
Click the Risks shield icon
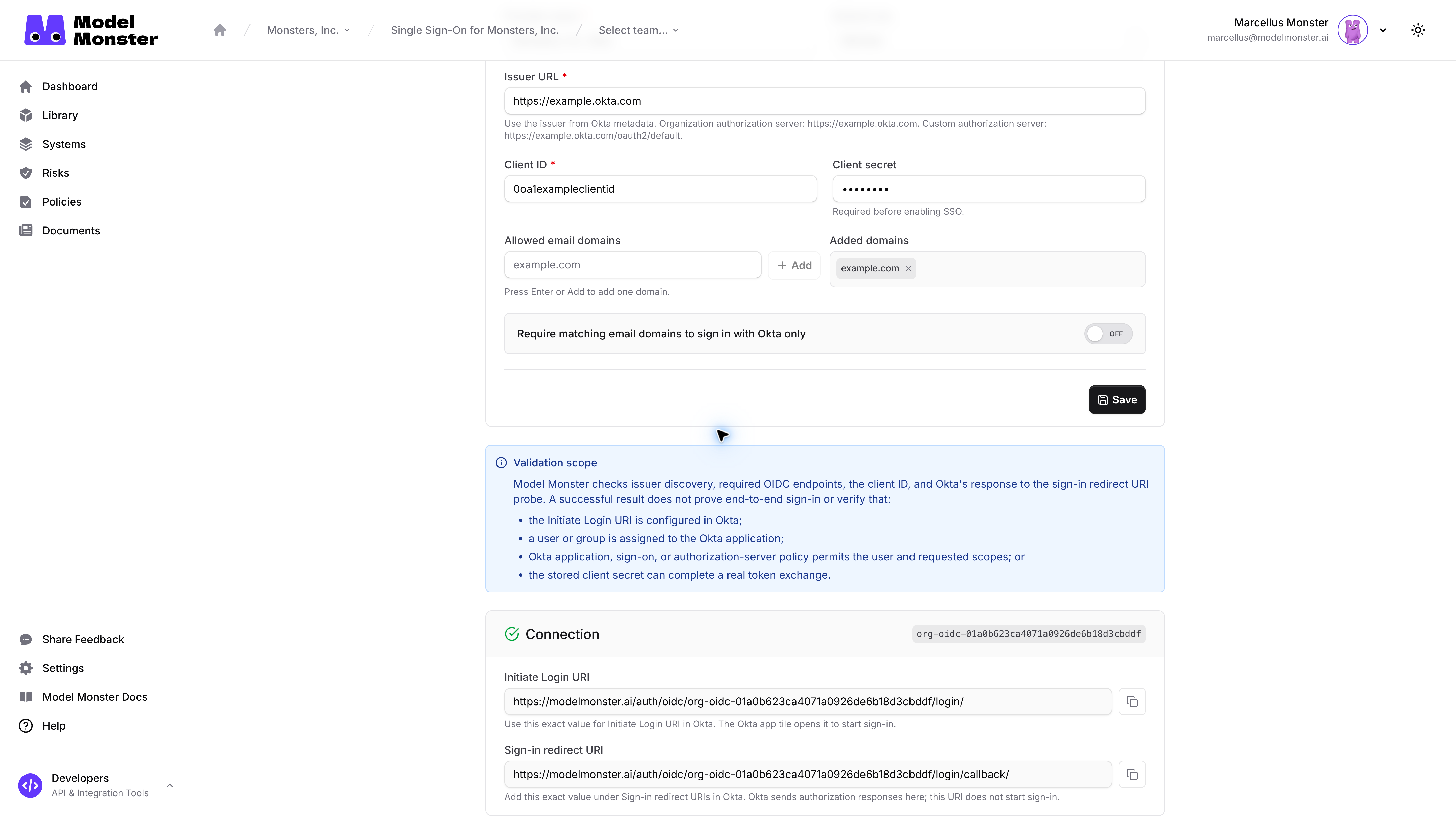pos(26,173)
